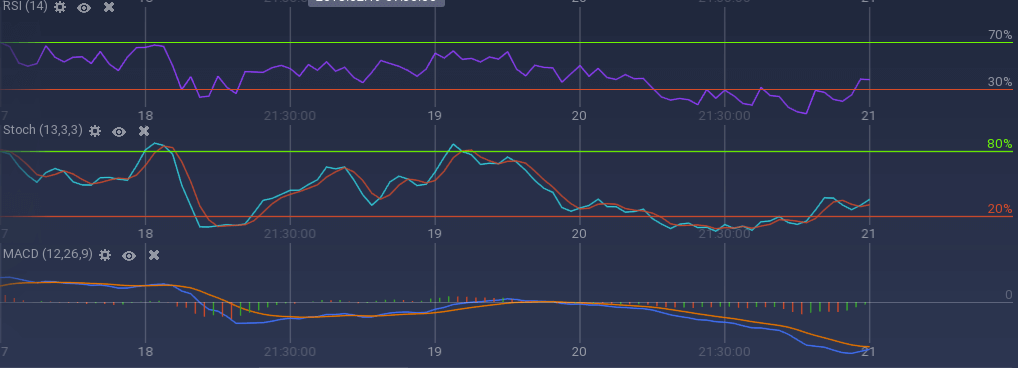Click the Stoch 80% level label

point(1000,144)
